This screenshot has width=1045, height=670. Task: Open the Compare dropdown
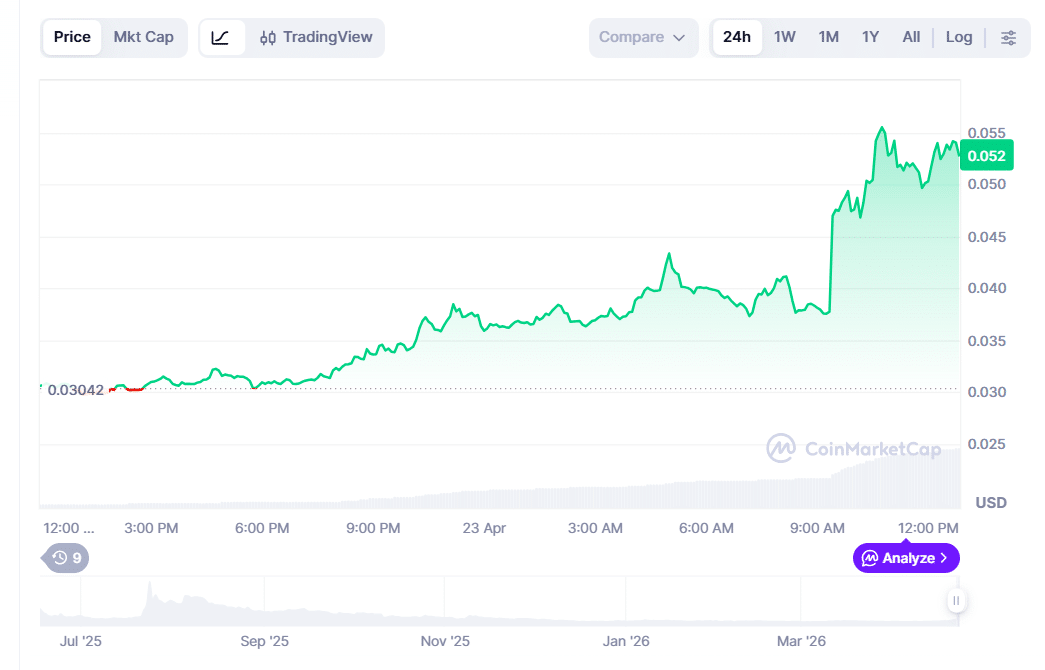[643, 38]
